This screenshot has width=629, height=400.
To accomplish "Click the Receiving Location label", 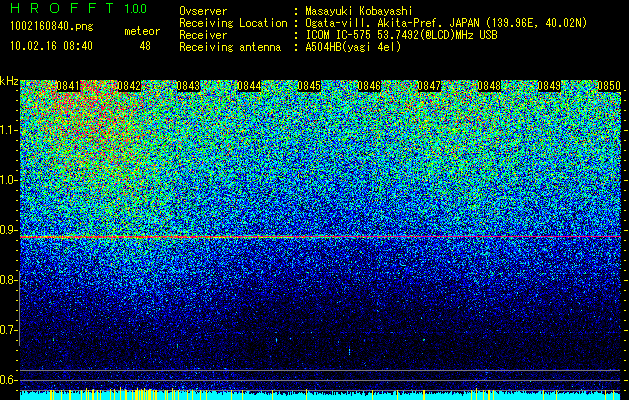I will [x=233, y=23].
